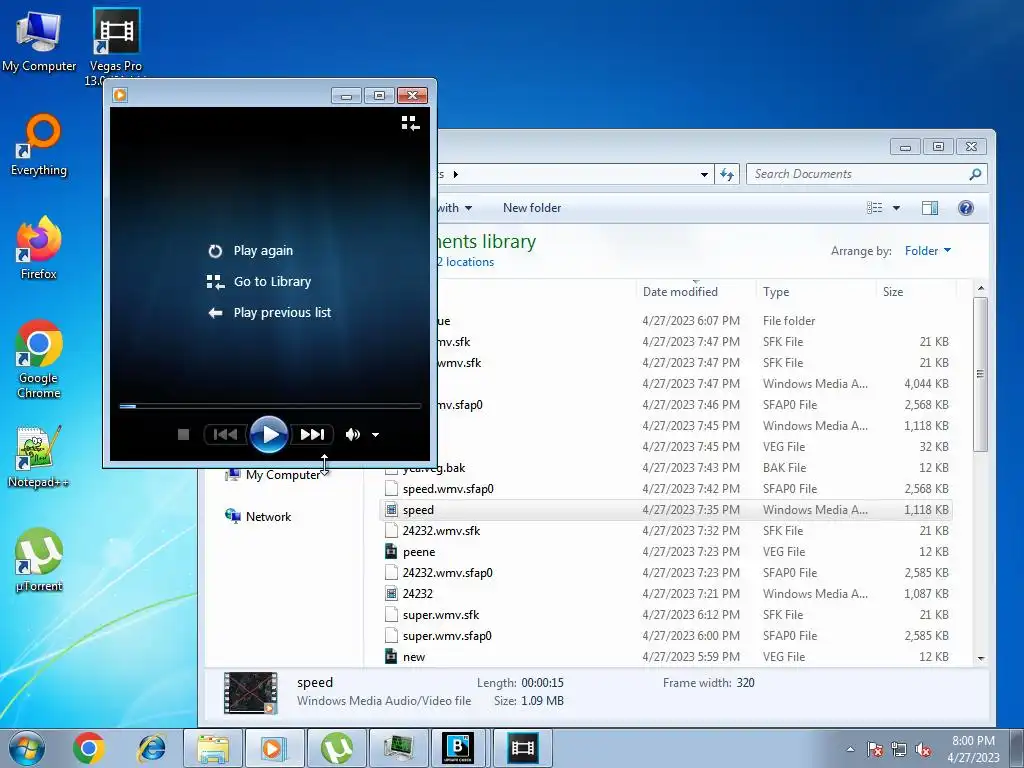Open My Computer desktop icon
Screen dimensions: 1024x768
(39, 42)
